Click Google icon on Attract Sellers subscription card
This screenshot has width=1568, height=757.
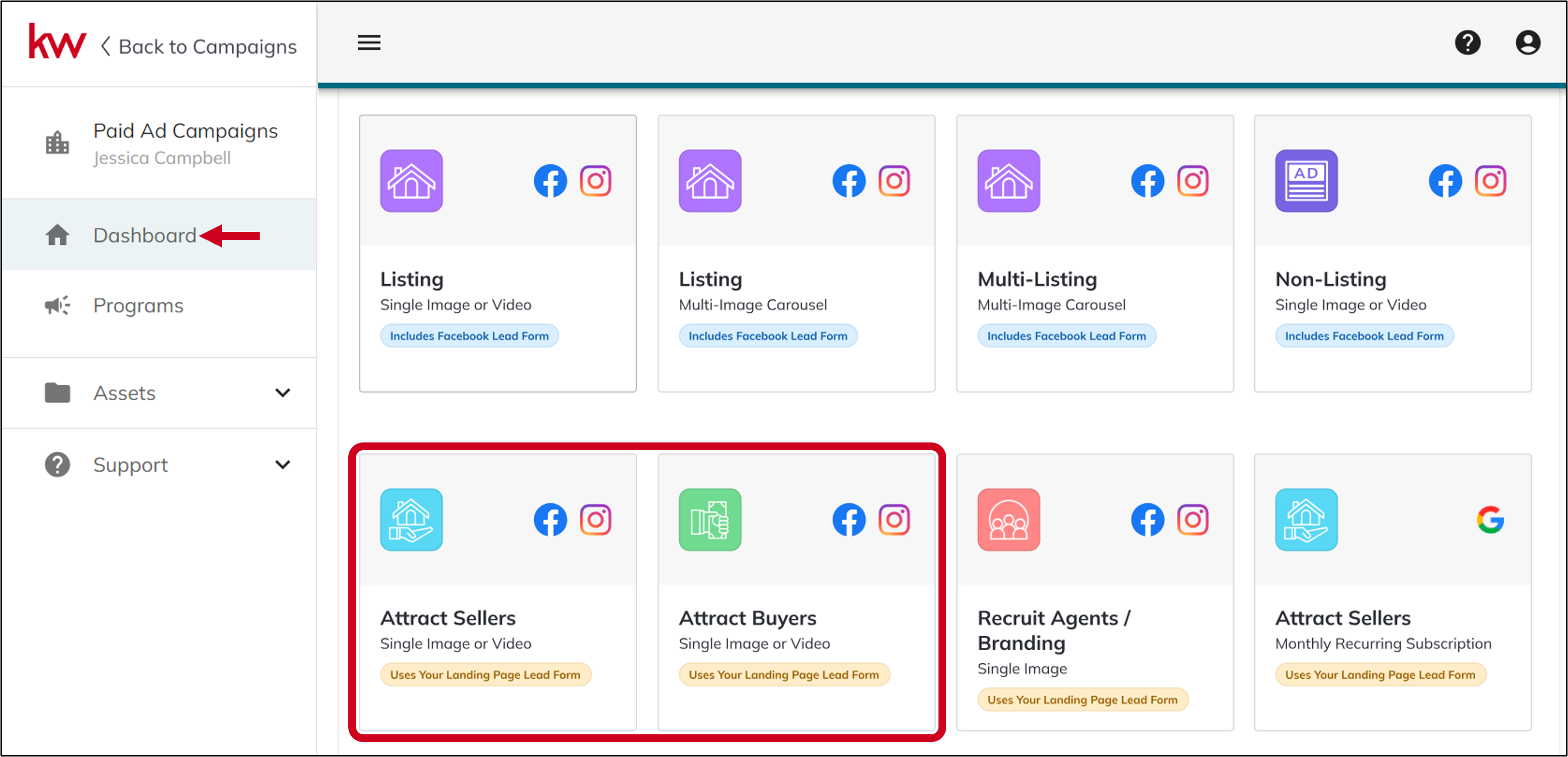tap(1490, 519)
